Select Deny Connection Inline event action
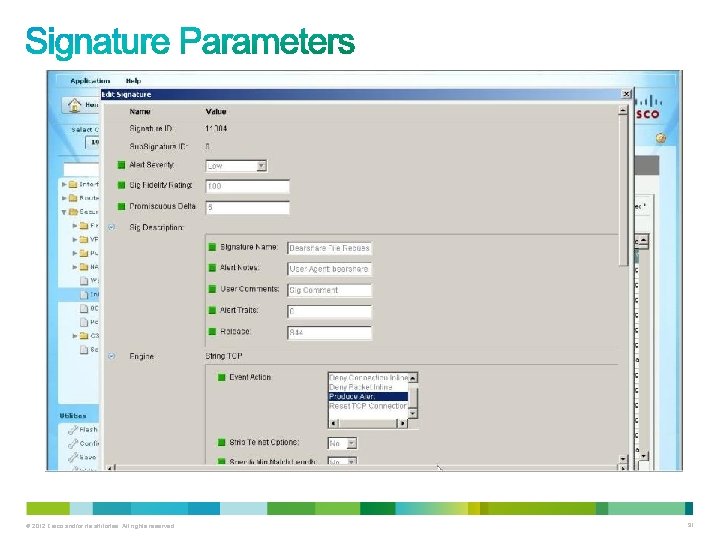720x540 pixels. 368,377
